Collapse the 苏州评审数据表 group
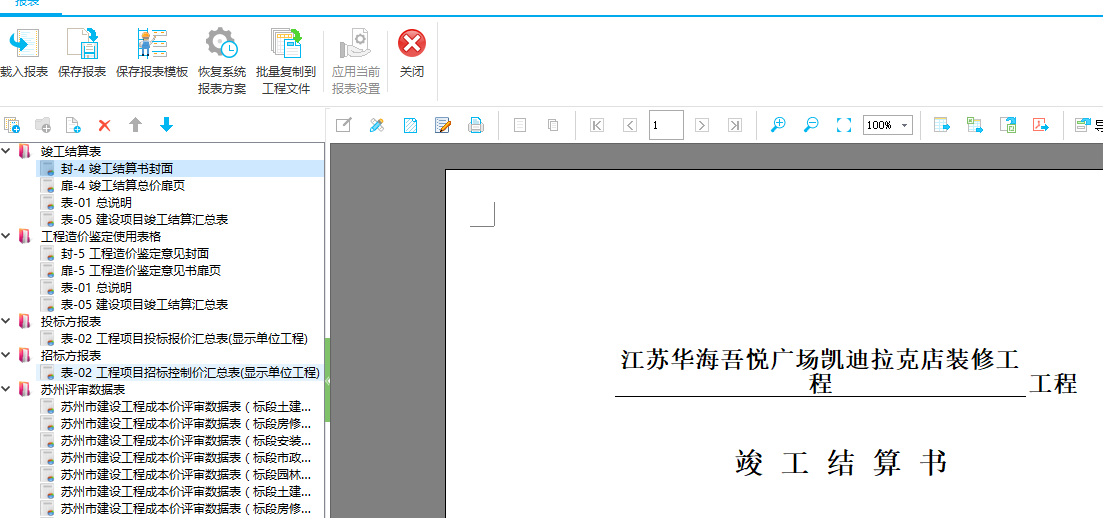 point(6,389)
